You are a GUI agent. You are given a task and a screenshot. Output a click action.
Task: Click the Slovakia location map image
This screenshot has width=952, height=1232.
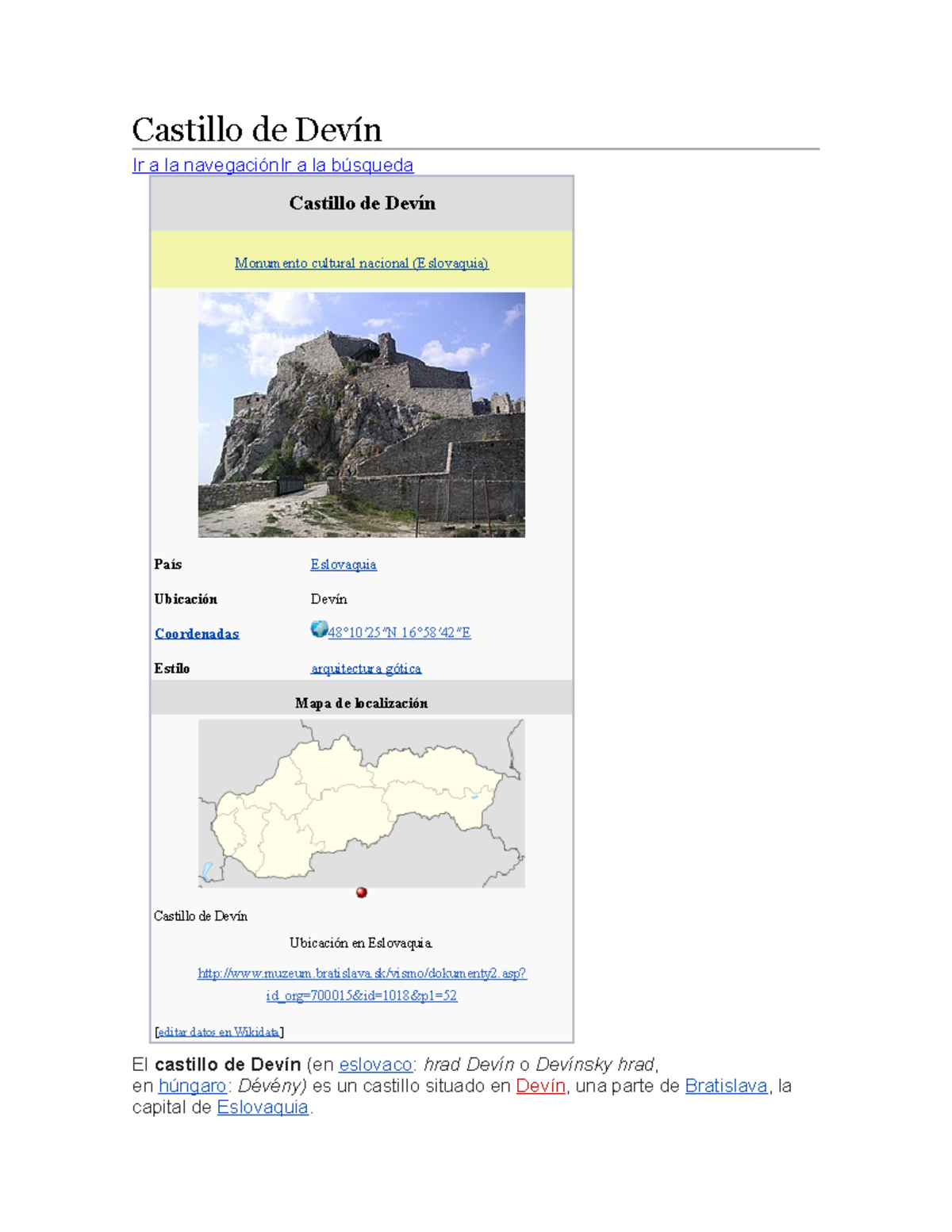pos(362,804)
